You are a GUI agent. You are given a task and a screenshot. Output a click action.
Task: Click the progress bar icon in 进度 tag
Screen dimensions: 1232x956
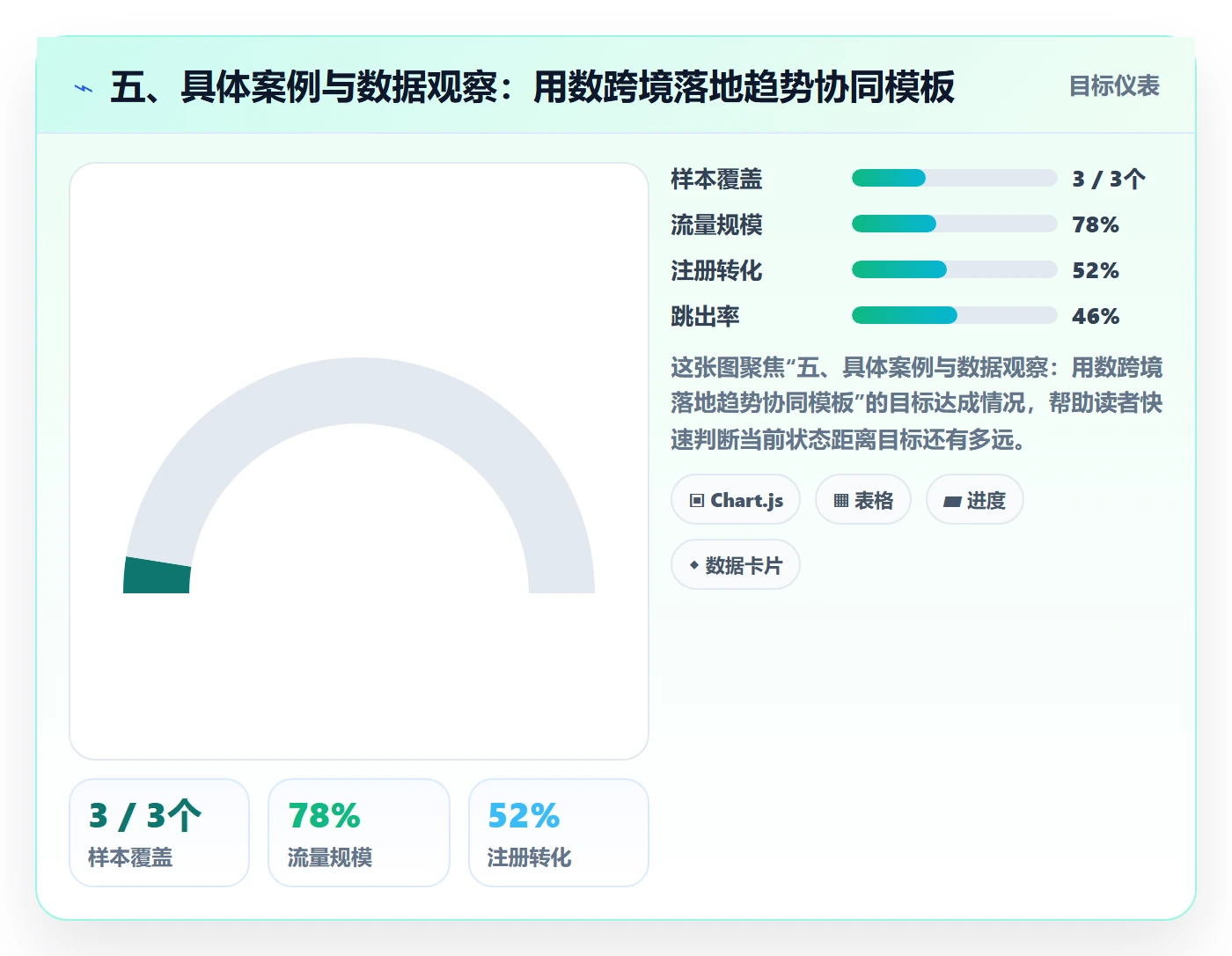tap(952, 502)
